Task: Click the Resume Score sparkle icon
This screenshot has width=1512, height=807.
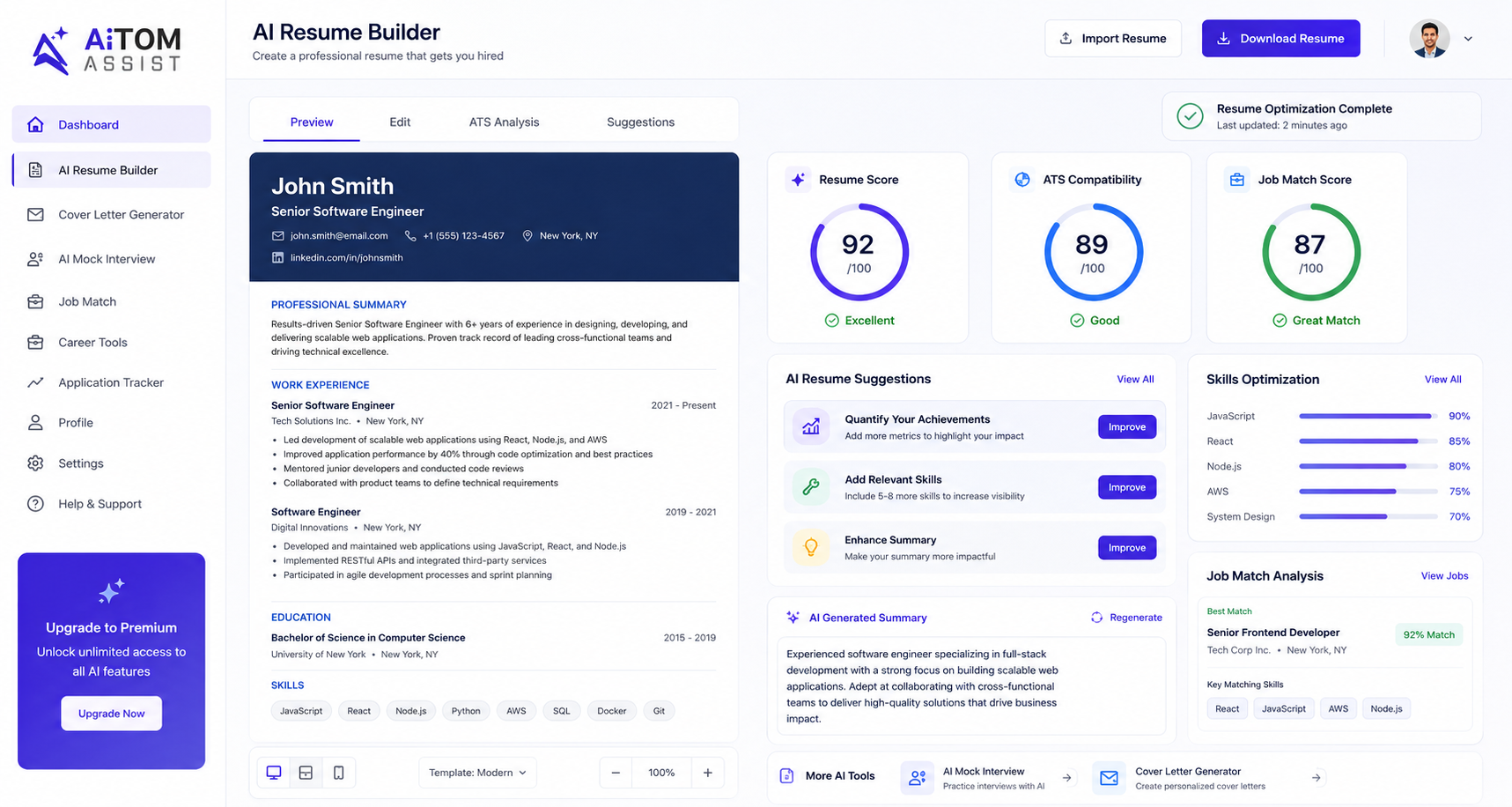Action: pos(798,180)
